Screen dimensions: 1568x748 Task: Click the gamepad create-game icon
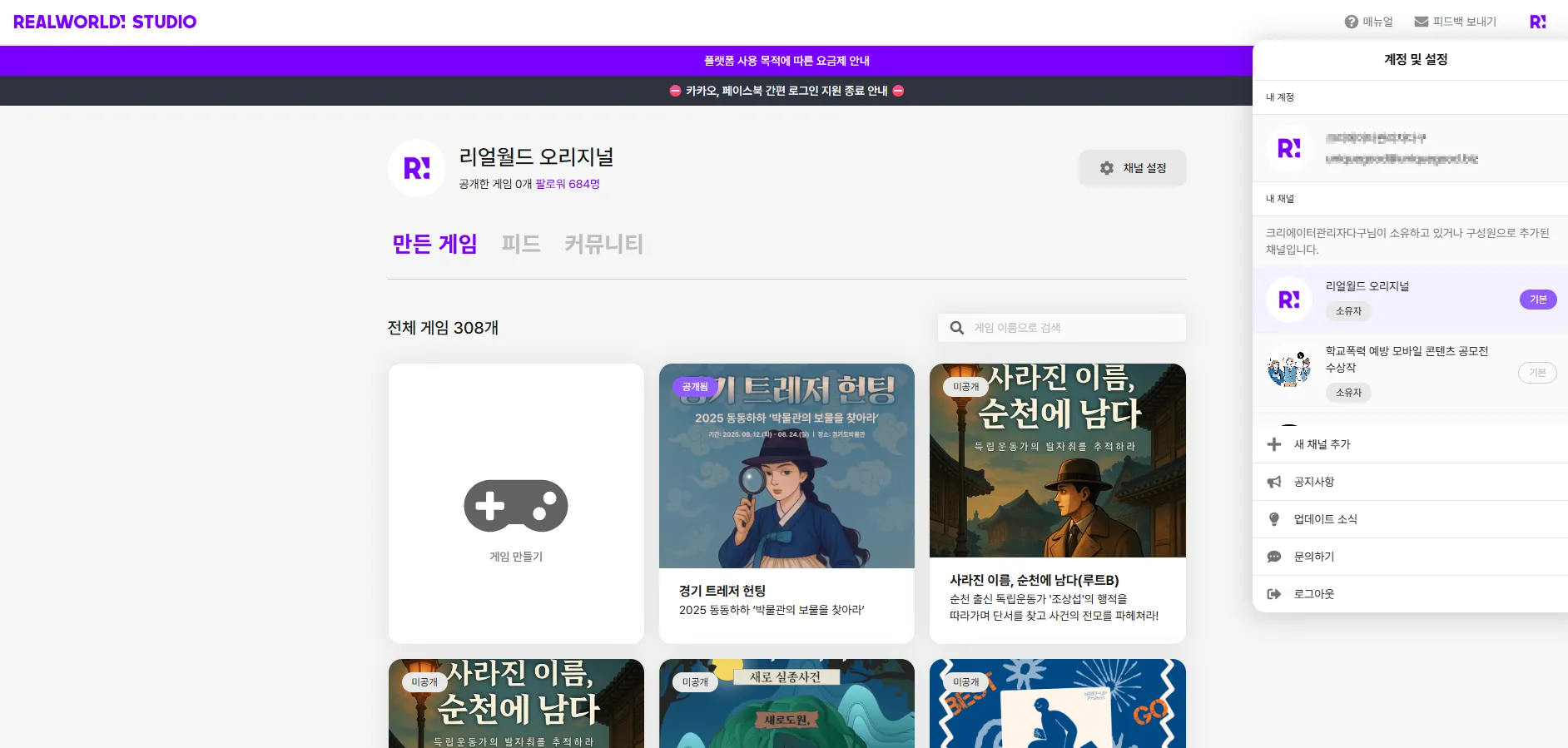(x=516, y=506)
